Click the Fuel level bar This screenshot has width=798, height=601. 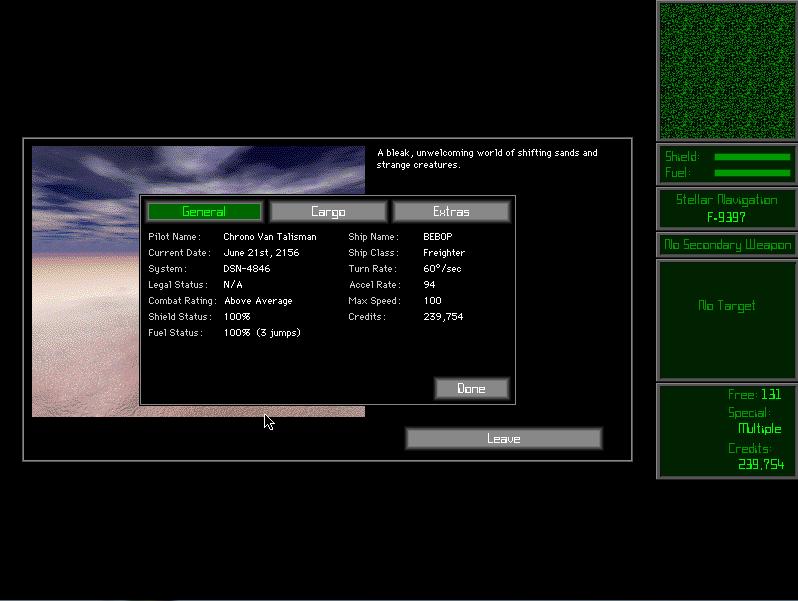pyautogui.click(x=752, y=173)
